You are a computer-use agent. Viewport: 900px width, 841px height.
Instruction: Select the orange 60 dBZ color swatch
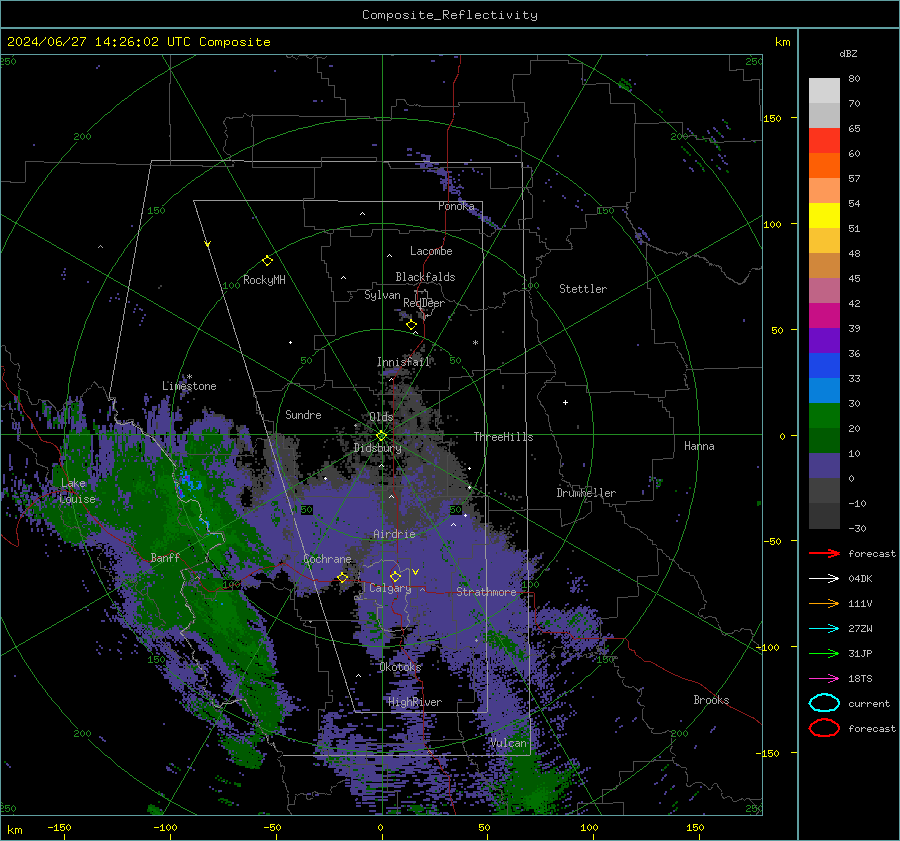tap(824, 165)
